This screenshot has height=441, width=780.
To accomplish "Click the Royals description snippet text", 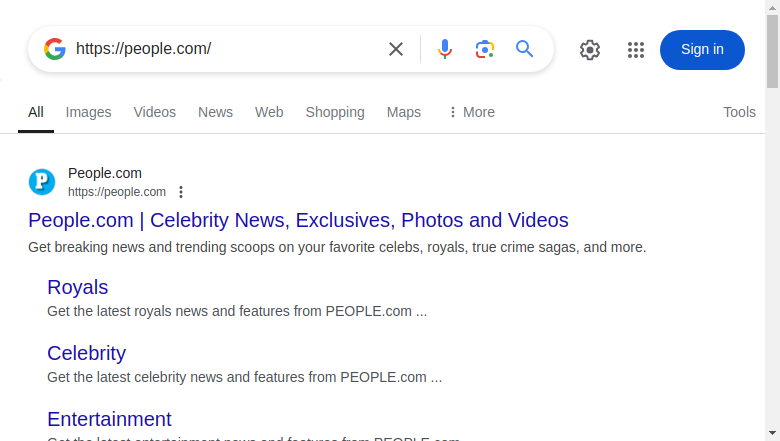I will click(237, 311).
